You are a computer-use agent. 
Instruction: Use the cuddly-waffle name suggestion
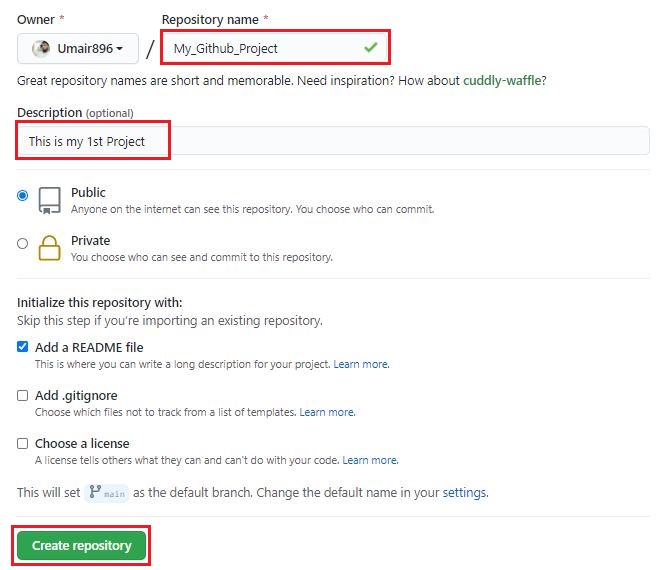[504, 81]
